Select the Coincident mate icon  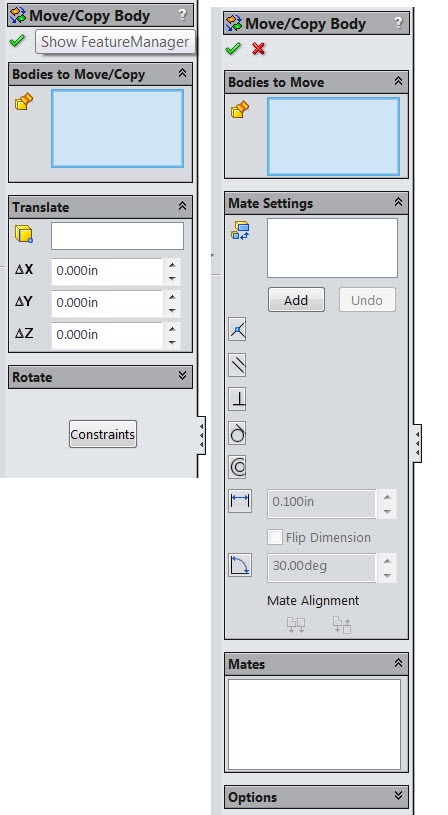[238, 330]
